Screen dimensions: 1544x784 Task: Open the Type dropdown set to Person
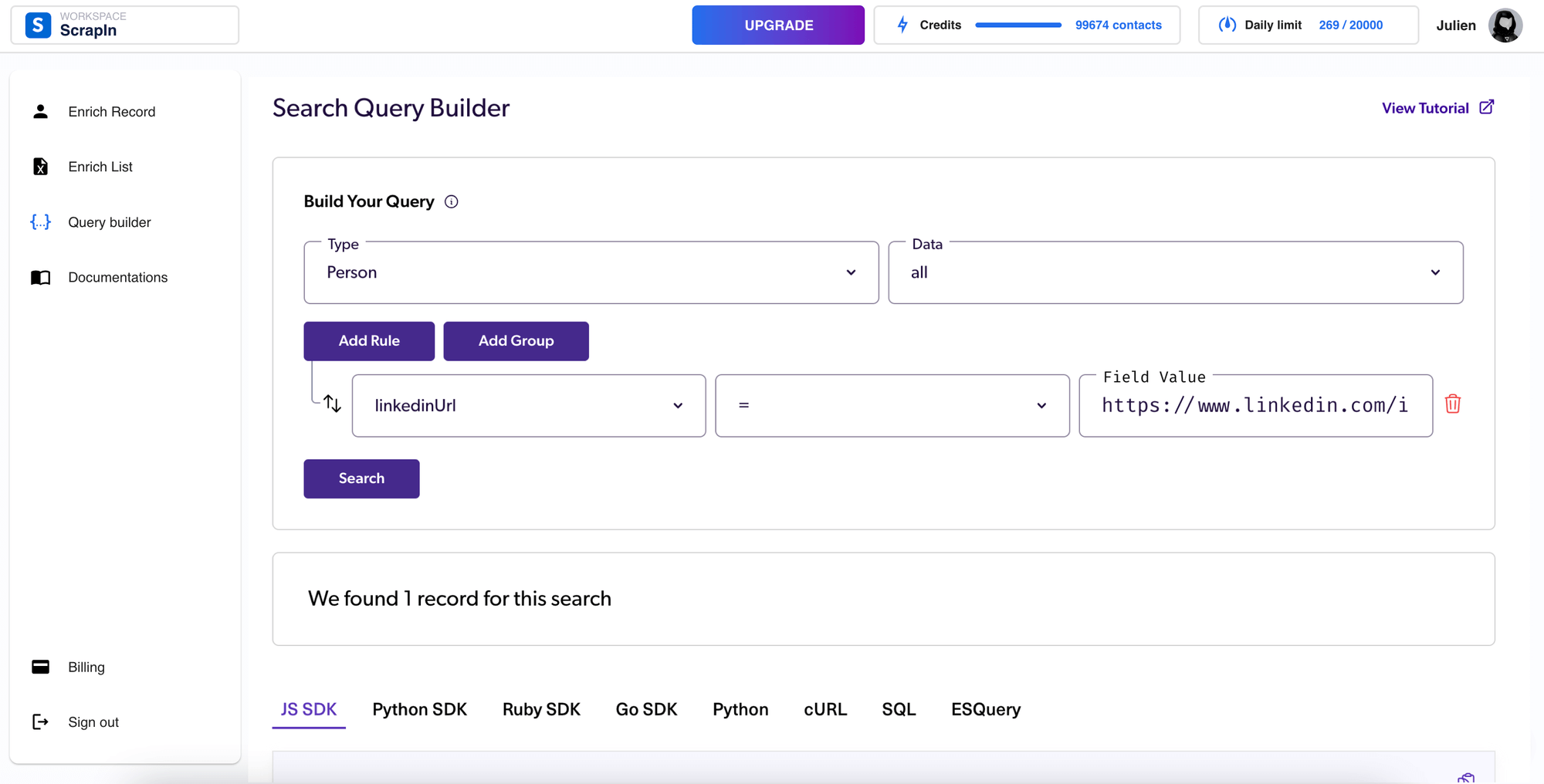(591, 272)
